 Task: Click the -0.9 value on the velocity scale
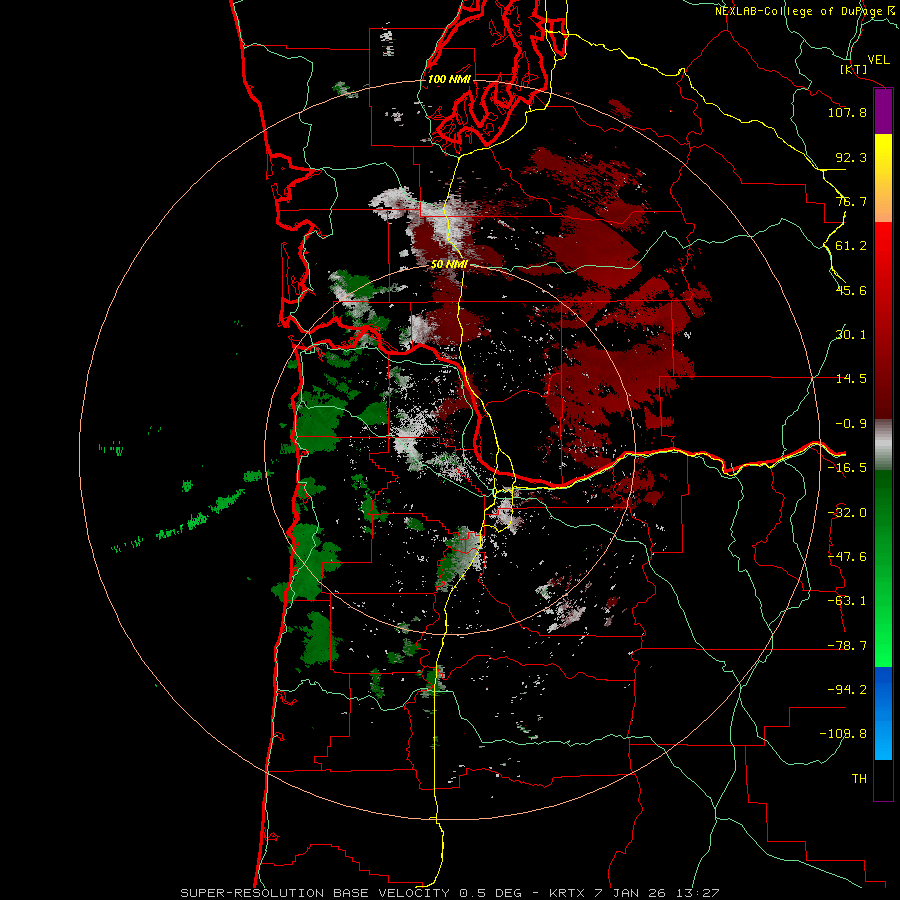(x=851, y=424)
